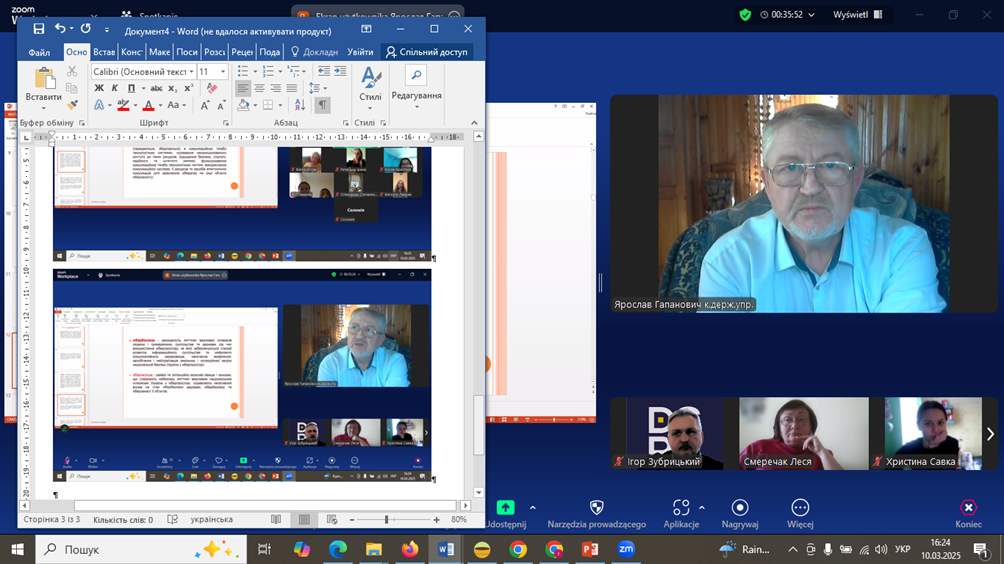
Task: Open the font color dropdown arrow
Action: tap(159, 105)
